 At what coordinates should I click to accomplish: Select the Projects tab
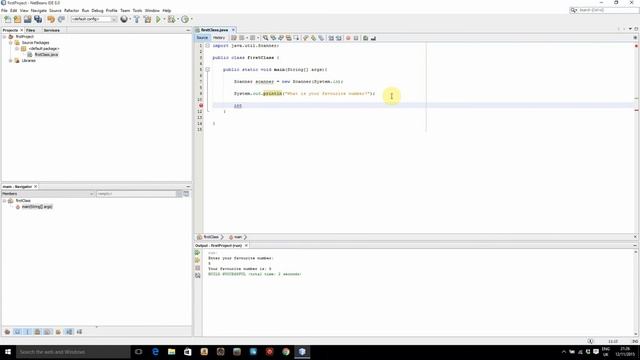point(10,30)
